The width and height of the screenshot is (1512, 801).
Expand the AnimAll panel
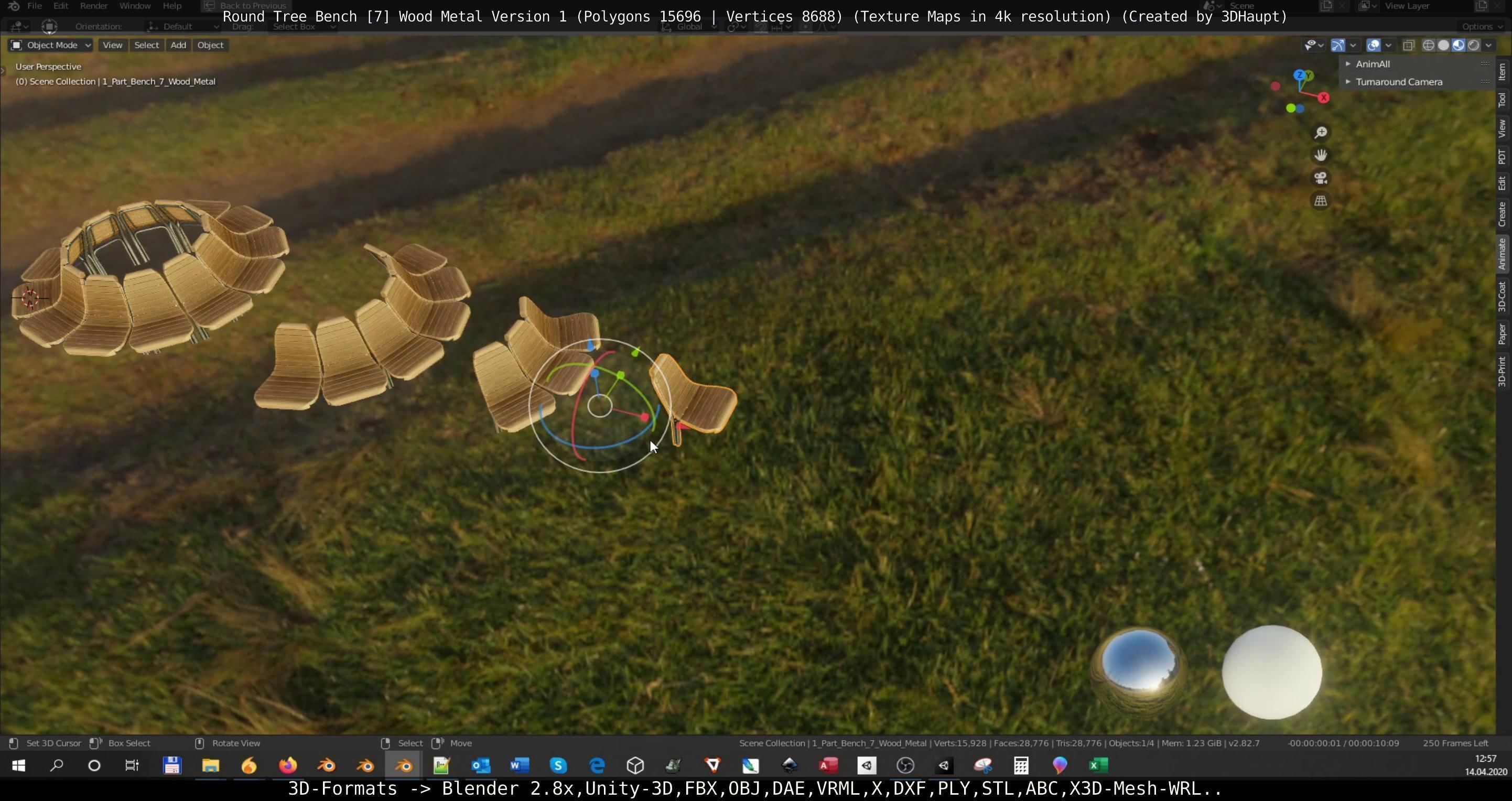1373,64
